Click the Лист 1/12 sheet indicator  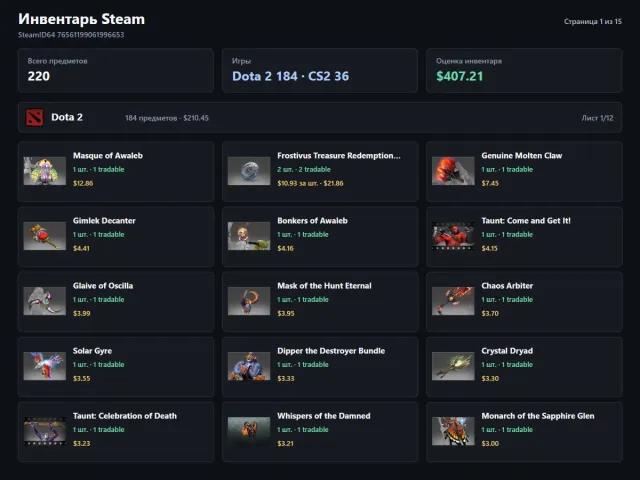(x=597, y=118)
